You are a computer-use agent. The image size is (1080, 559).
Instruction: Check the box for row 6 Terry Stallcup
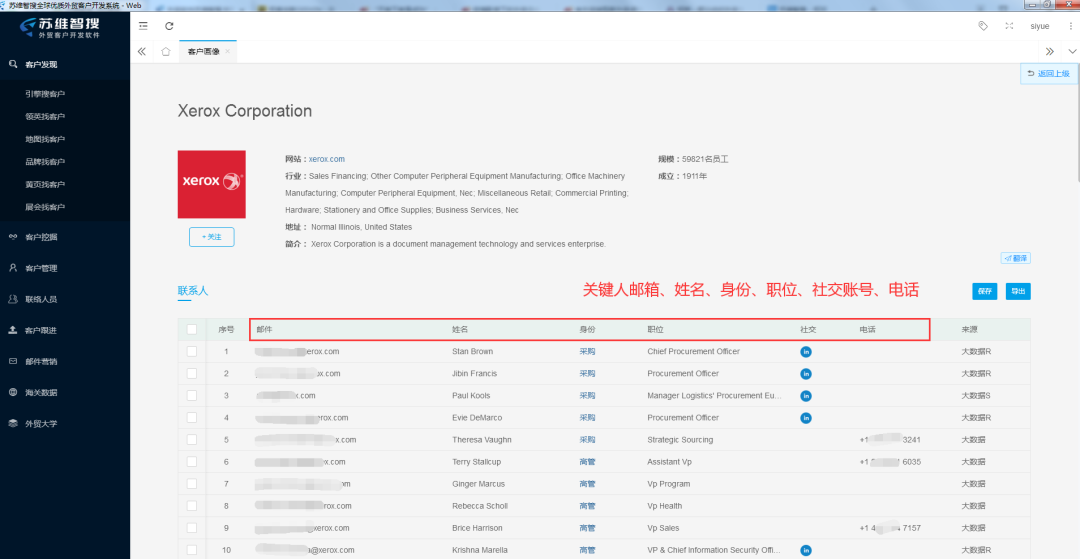(191, 462)
